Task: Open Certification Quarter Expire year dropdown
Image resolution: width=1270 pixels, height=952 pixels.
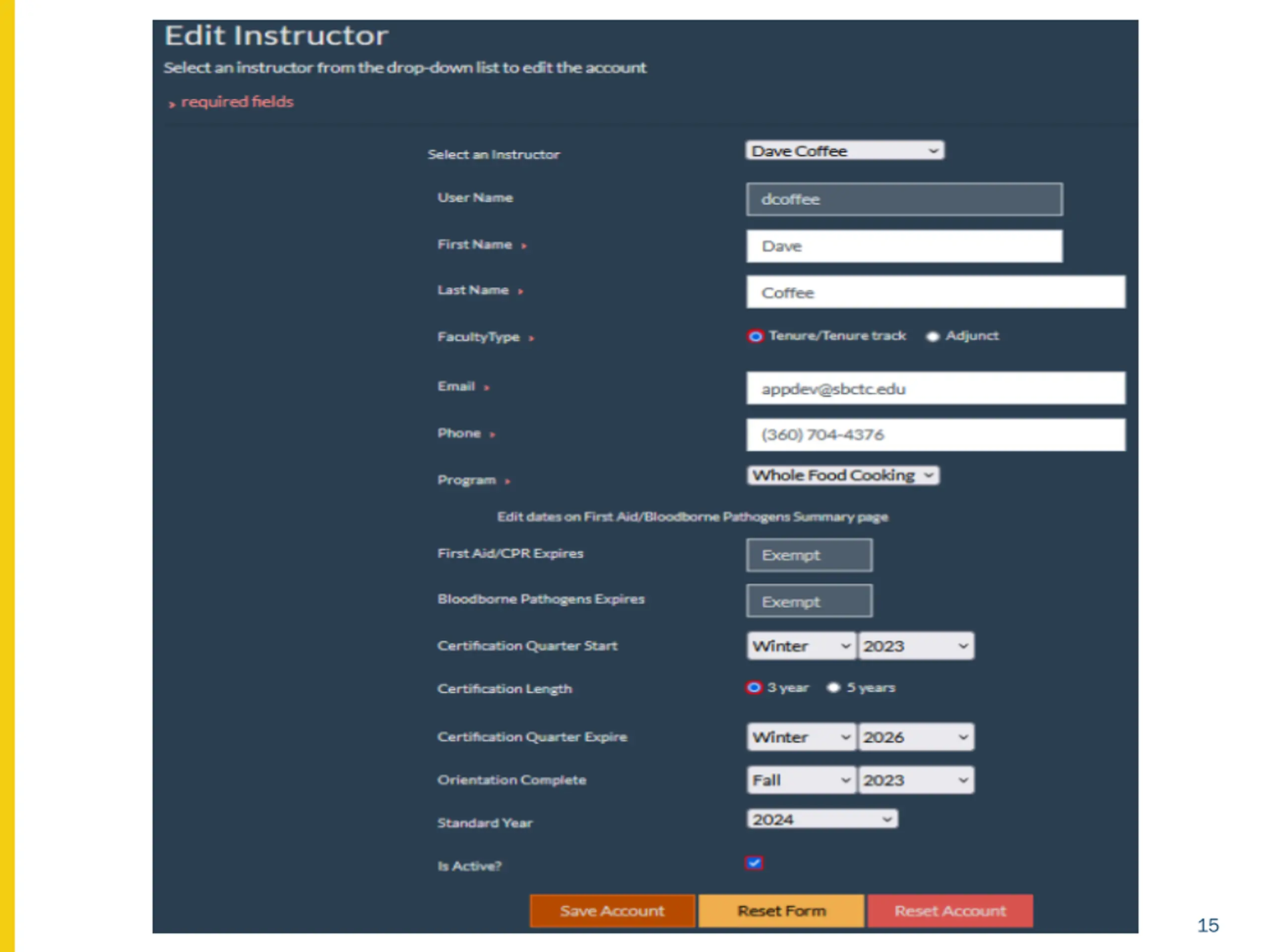Action: (x=916, y=737)
